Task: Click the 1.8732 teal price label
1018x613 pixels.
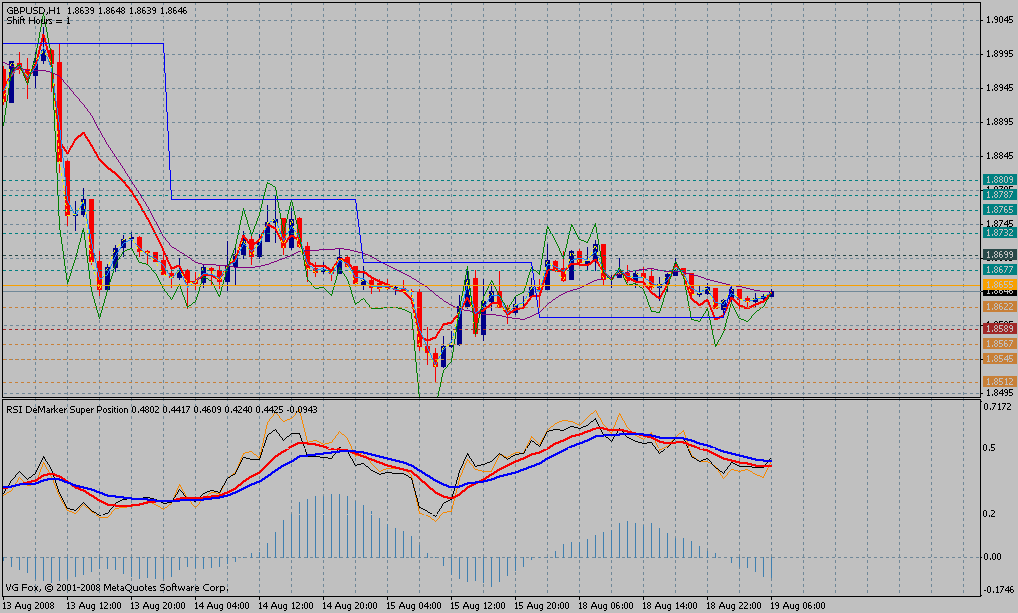Action: [999, 231]
